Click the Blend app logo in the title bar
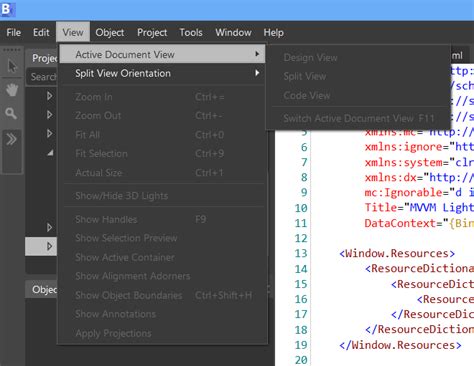Image resolution: width=474 pixels, height=366 pixels. 7,9
